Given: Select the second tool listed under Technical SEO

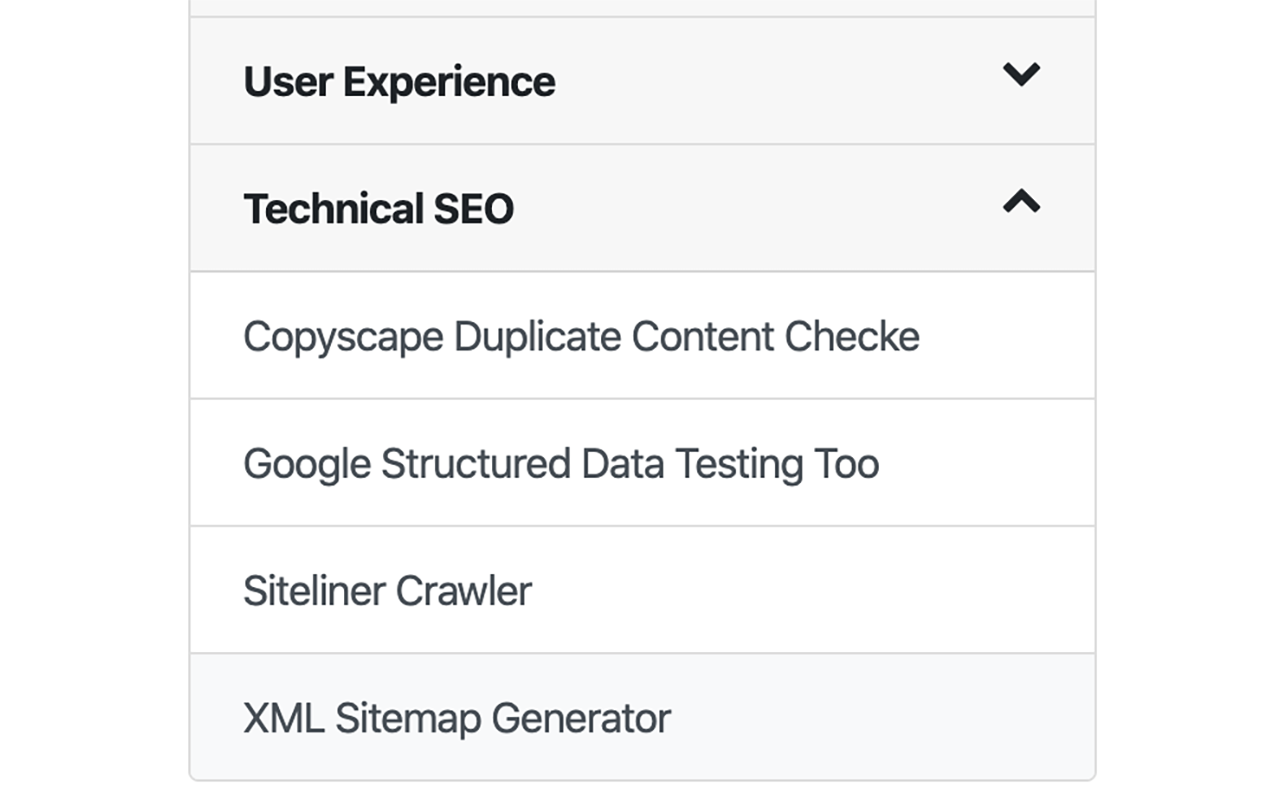Looking at the screenshot, I should click(560, 463).
